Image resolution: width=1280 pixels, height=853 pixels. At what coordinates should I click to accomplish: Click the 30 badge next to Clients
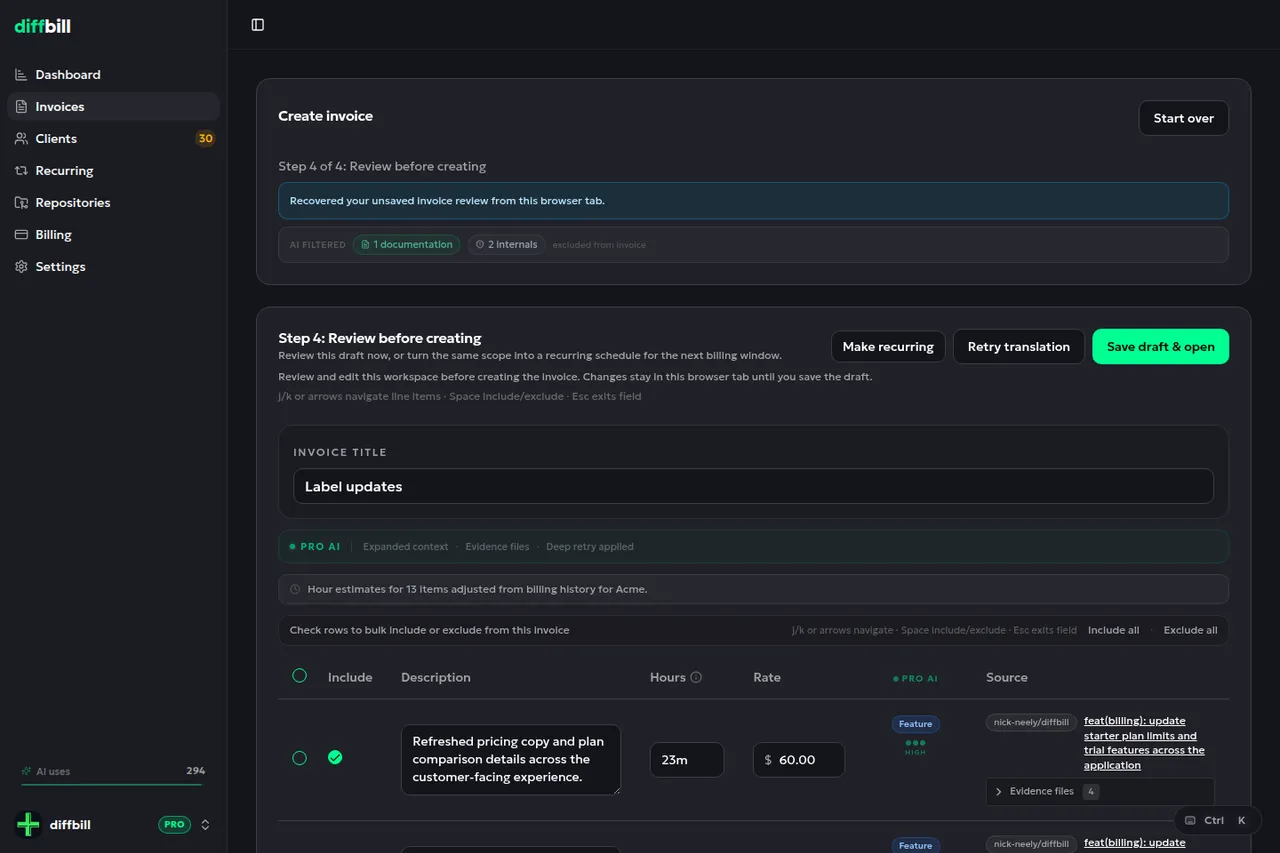(205, 139)
